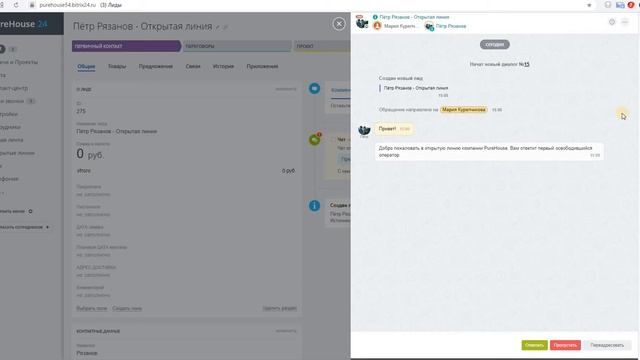Click the Привет! message bubble

pyautogui.click(x=393, y=129)
